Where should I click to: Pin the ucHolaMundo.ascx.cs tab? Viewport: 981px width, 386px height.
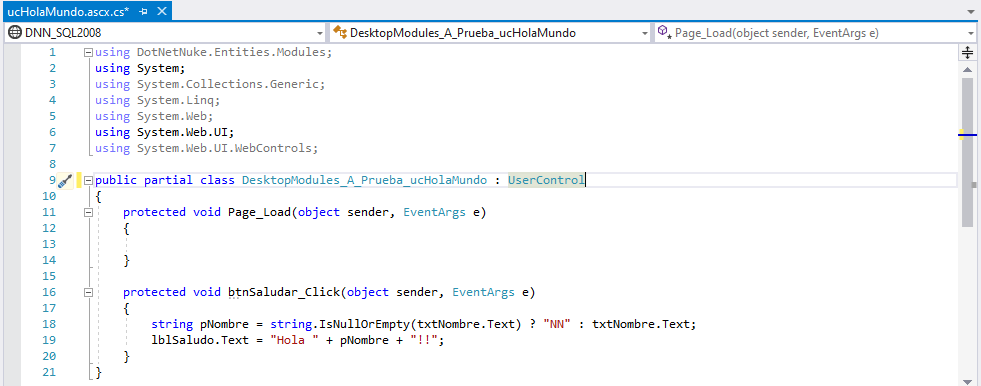point(144,11)
